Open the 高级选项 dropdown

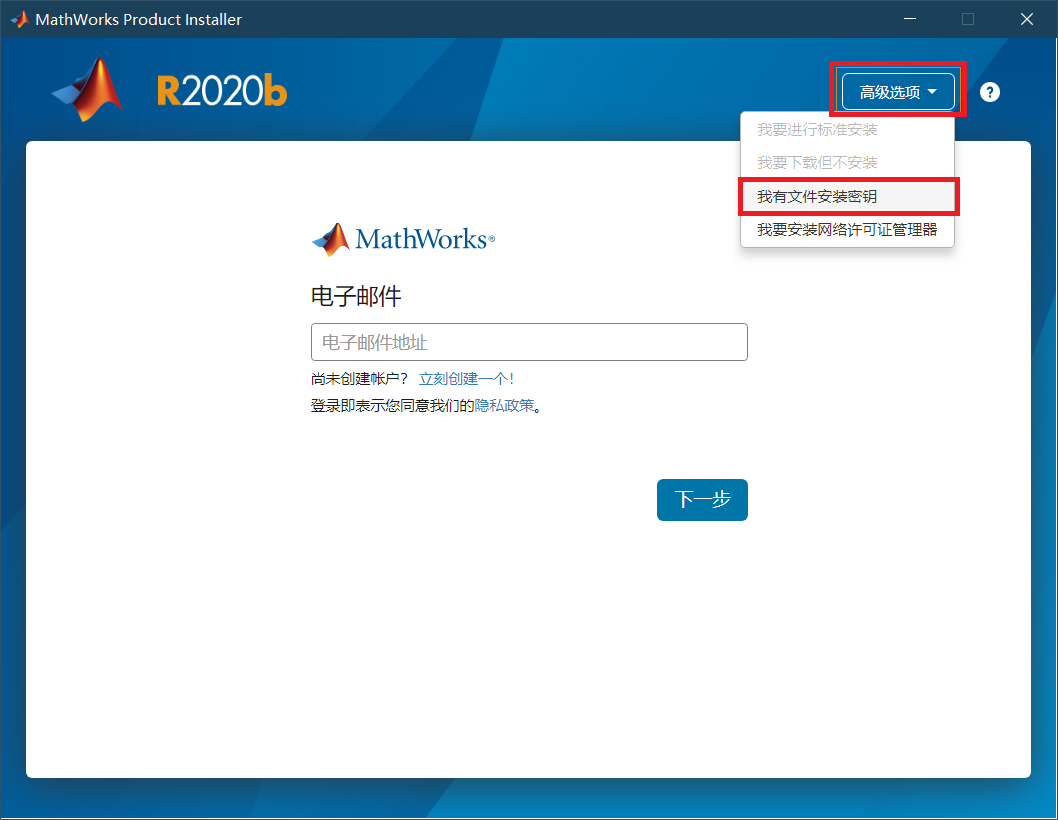point(898,92)
